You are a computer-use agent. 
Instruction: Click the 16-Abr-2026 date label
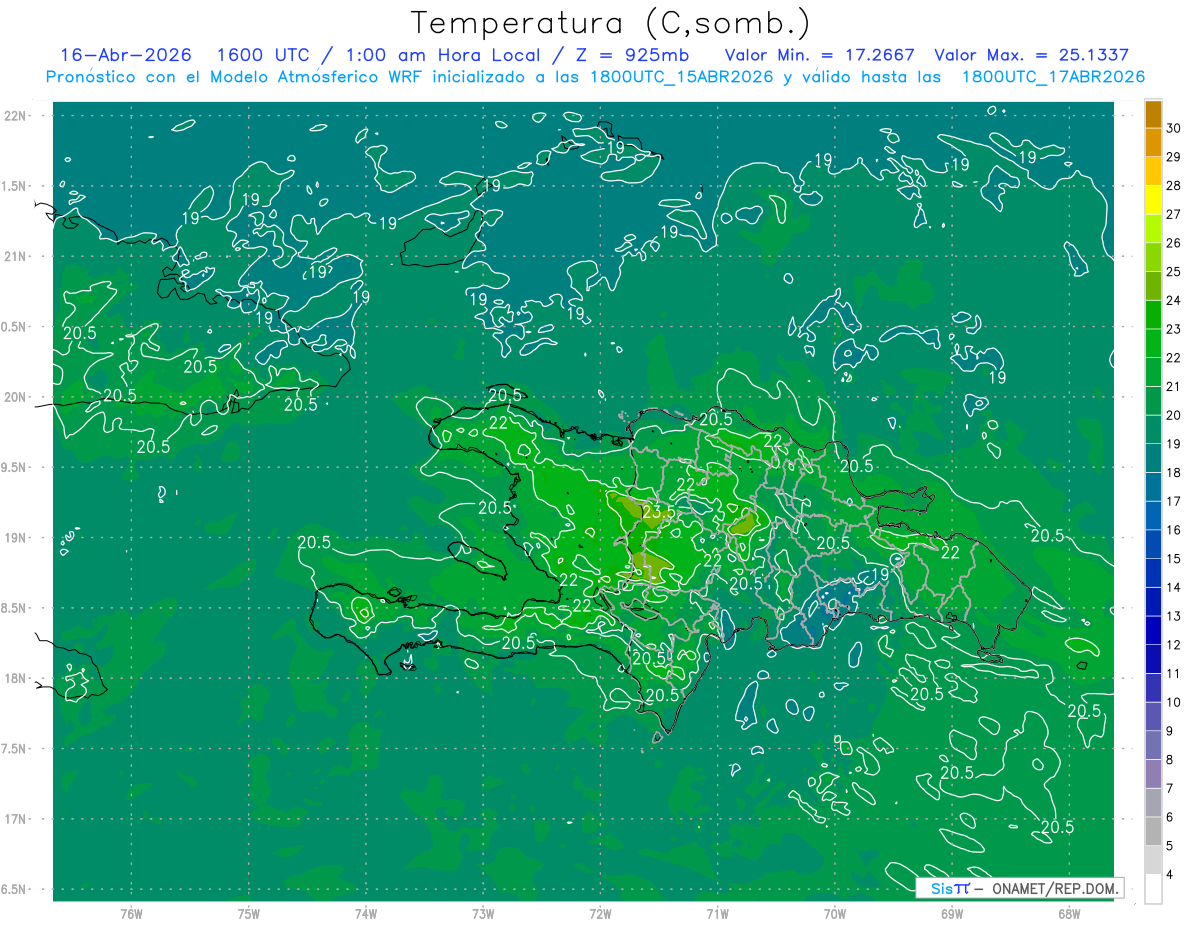click(125, 55)
